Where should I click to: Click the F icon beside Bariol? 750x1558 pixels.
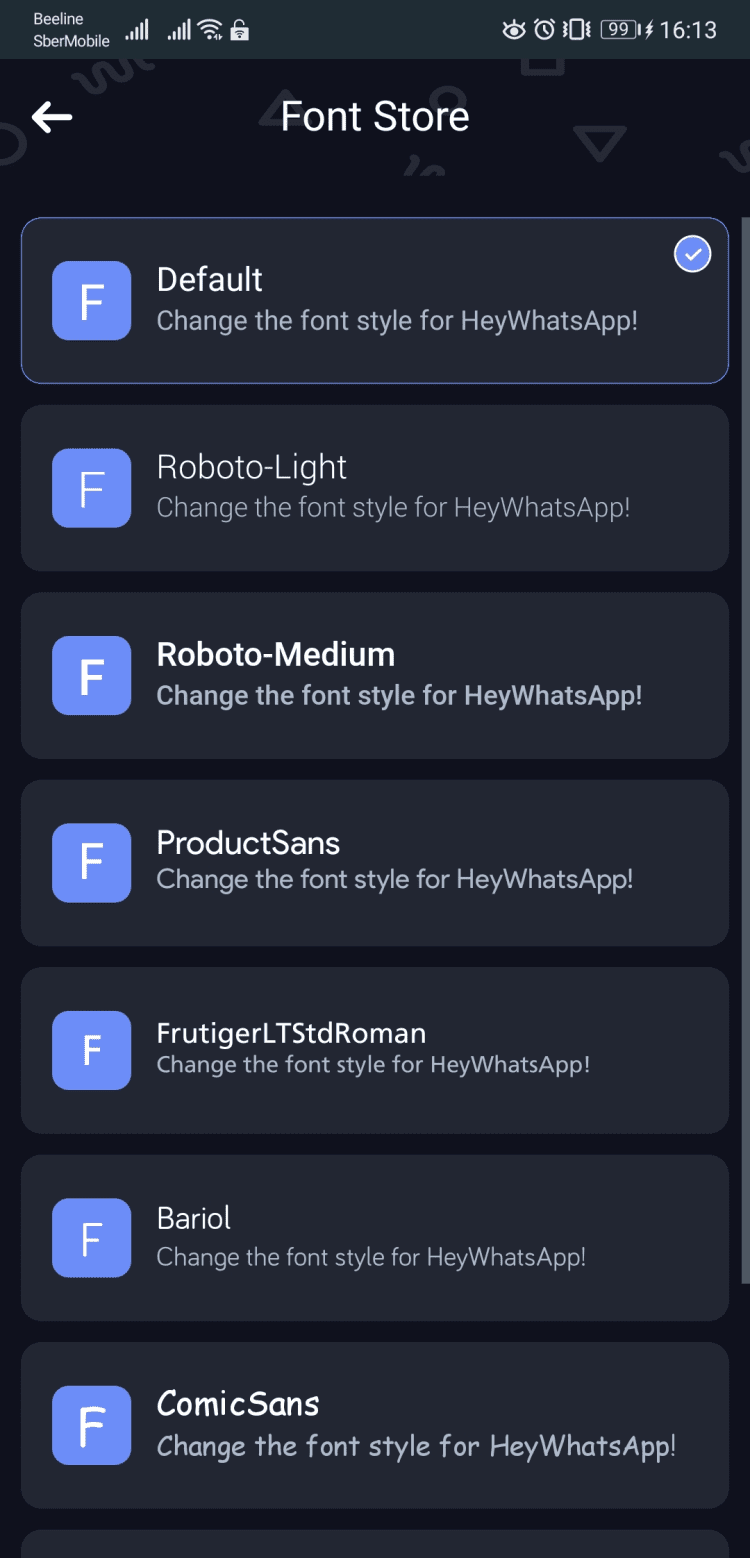pos(91,1237)
